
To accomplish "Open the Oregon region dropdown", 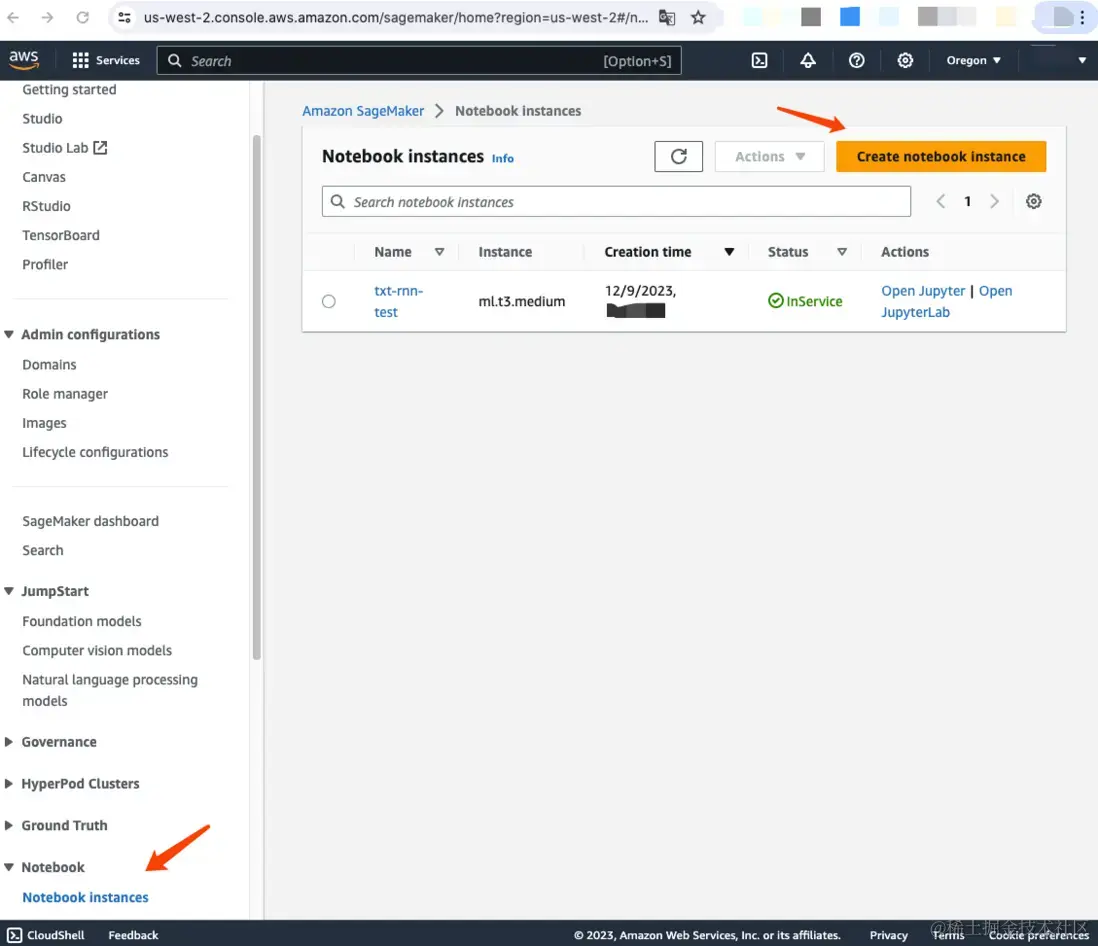I will [x=973, y=60].
